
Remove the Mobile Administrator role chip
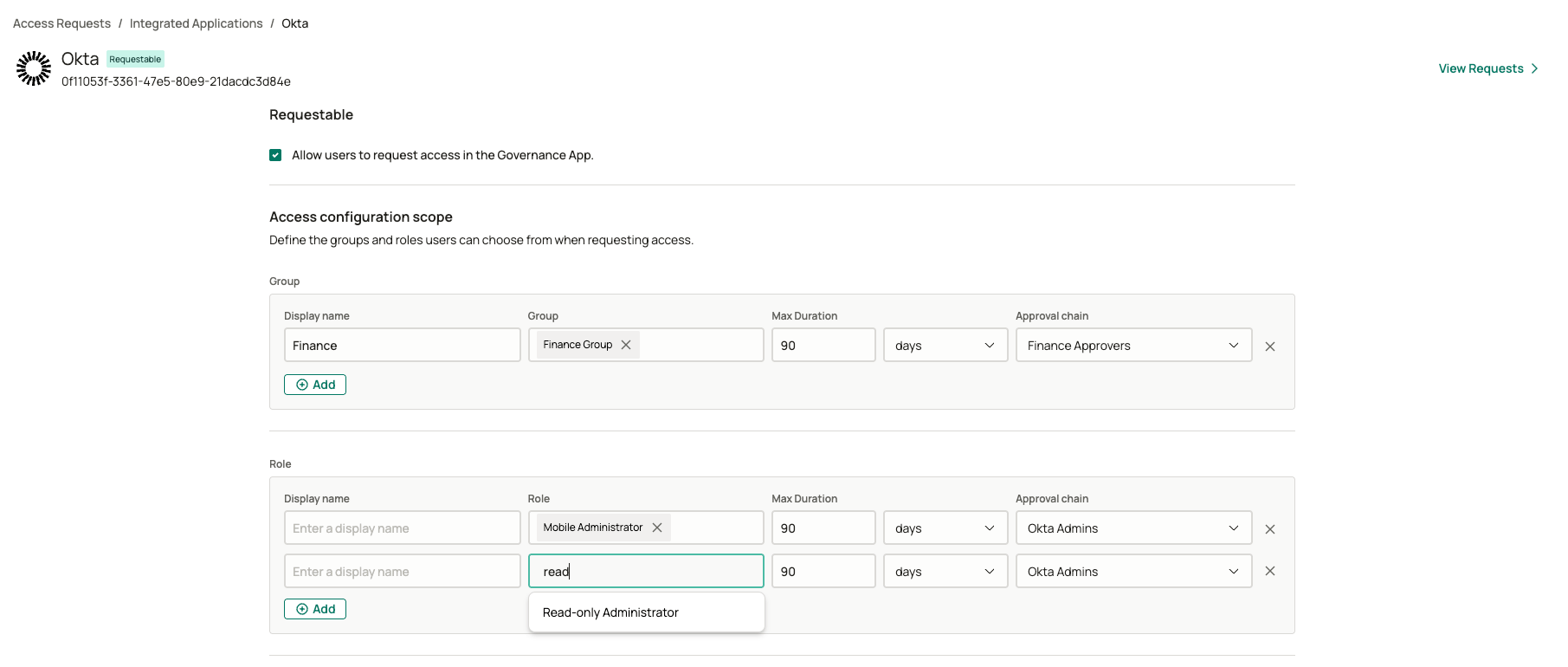click(x=657, y=528)
